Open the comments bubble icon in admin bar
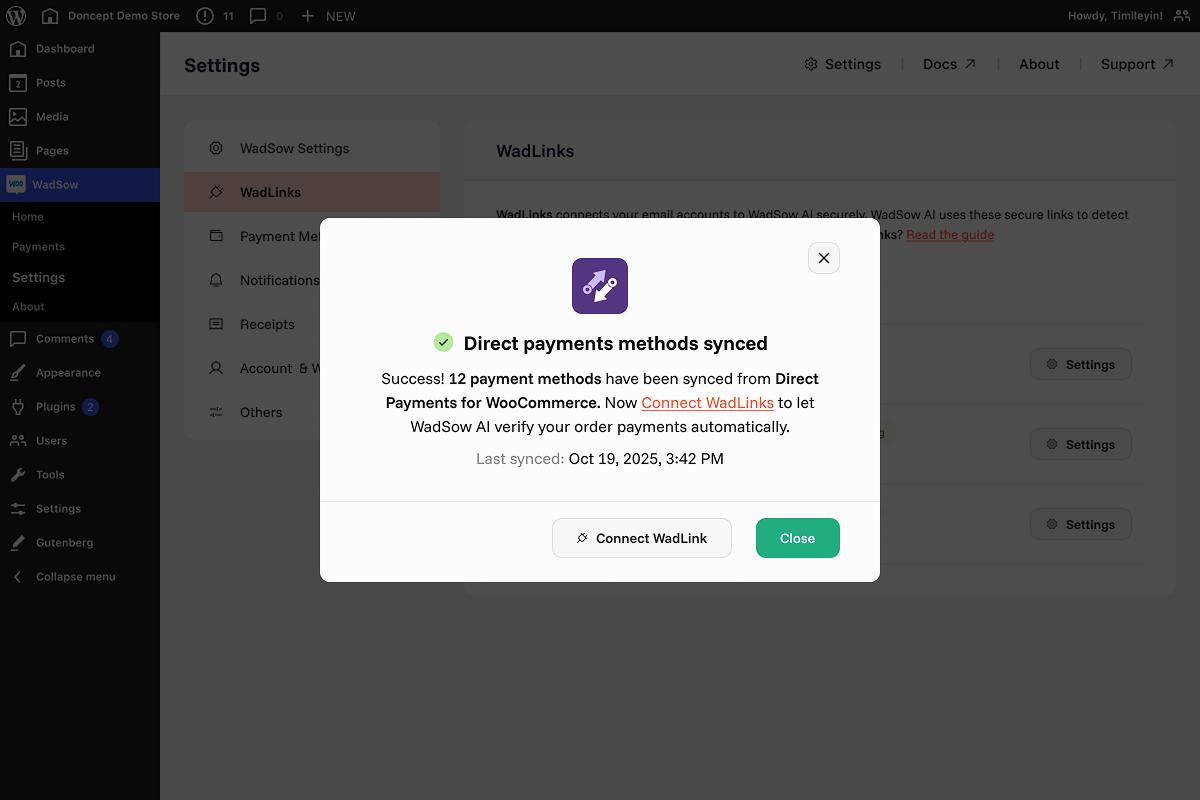Image resolution: width=1200 pixels, height=800 pixels. [x=258, y=16]
